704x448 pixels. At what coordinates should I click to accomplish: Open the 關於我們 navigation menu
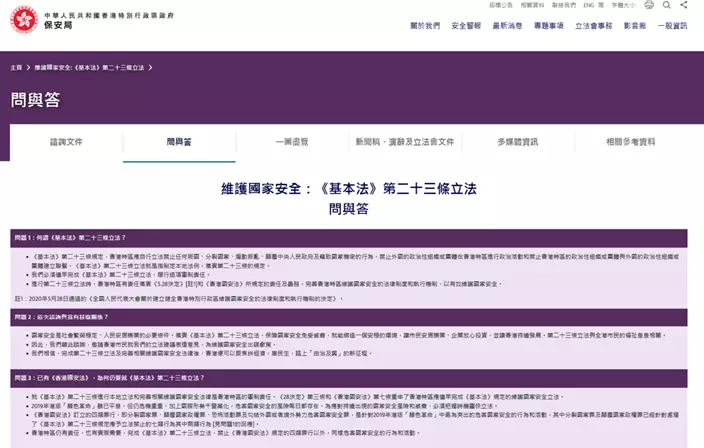click(x=425, y=26)
